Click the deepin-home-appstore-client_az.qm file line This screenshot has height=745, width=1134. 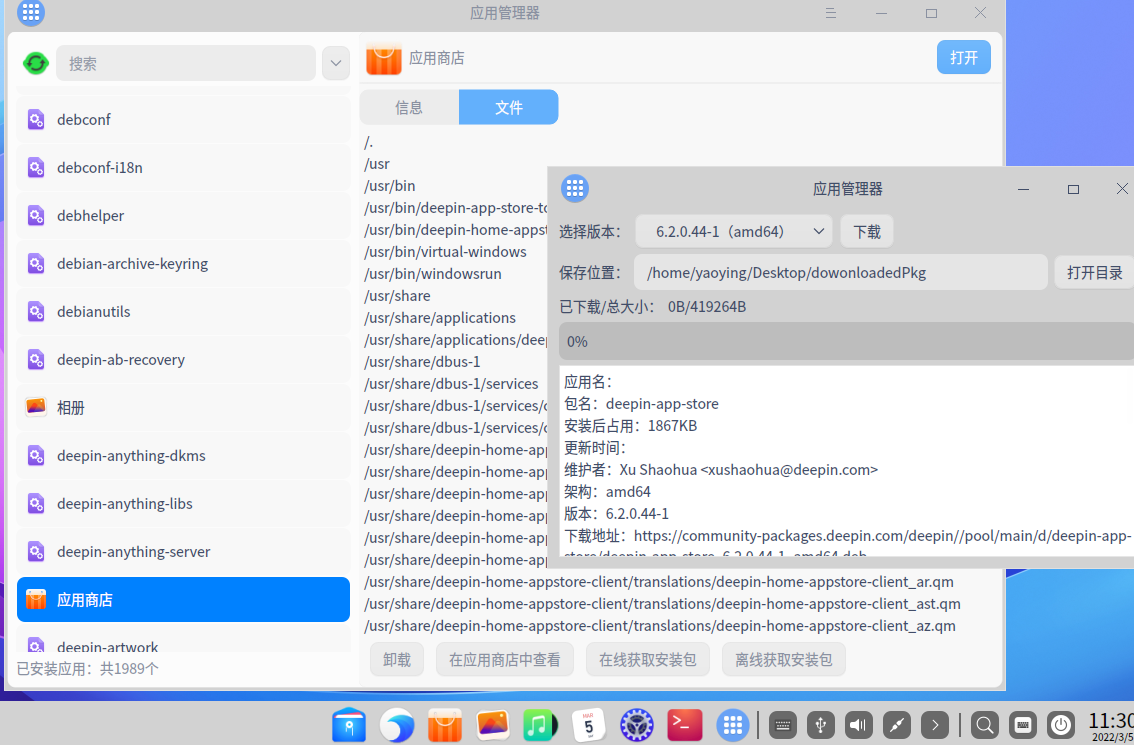pyautogui.click(x=660, y=626)
